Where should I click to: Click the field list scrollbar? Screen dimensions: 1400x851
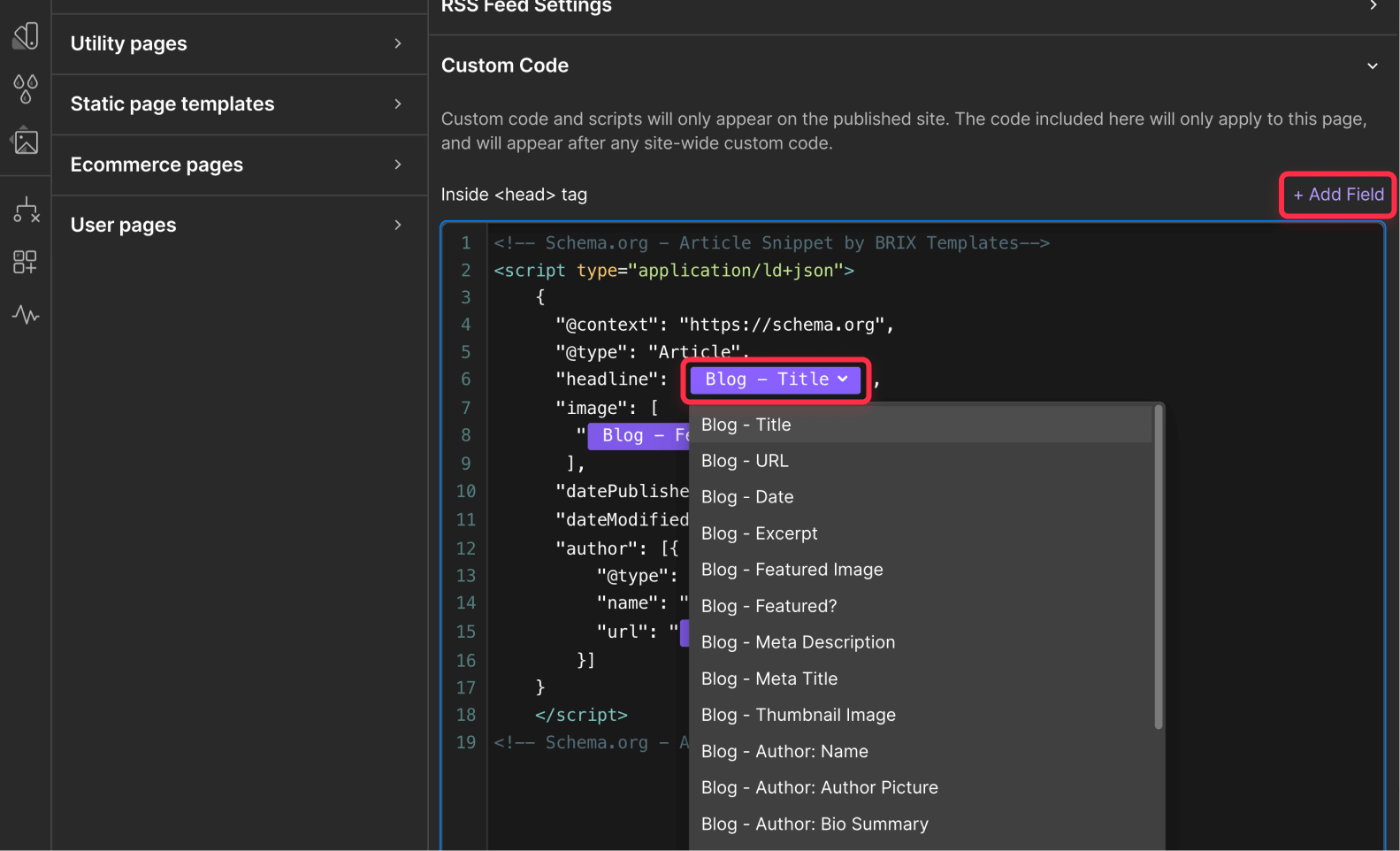(x=1158, y=567)
